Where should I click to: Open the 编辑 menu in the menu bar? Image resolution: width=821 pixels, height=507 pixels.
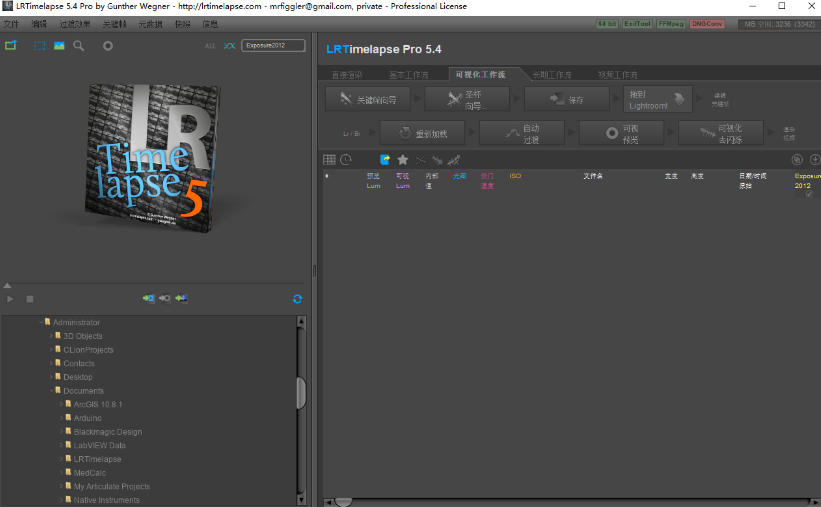pyautogui.click(x=39, y=23)
